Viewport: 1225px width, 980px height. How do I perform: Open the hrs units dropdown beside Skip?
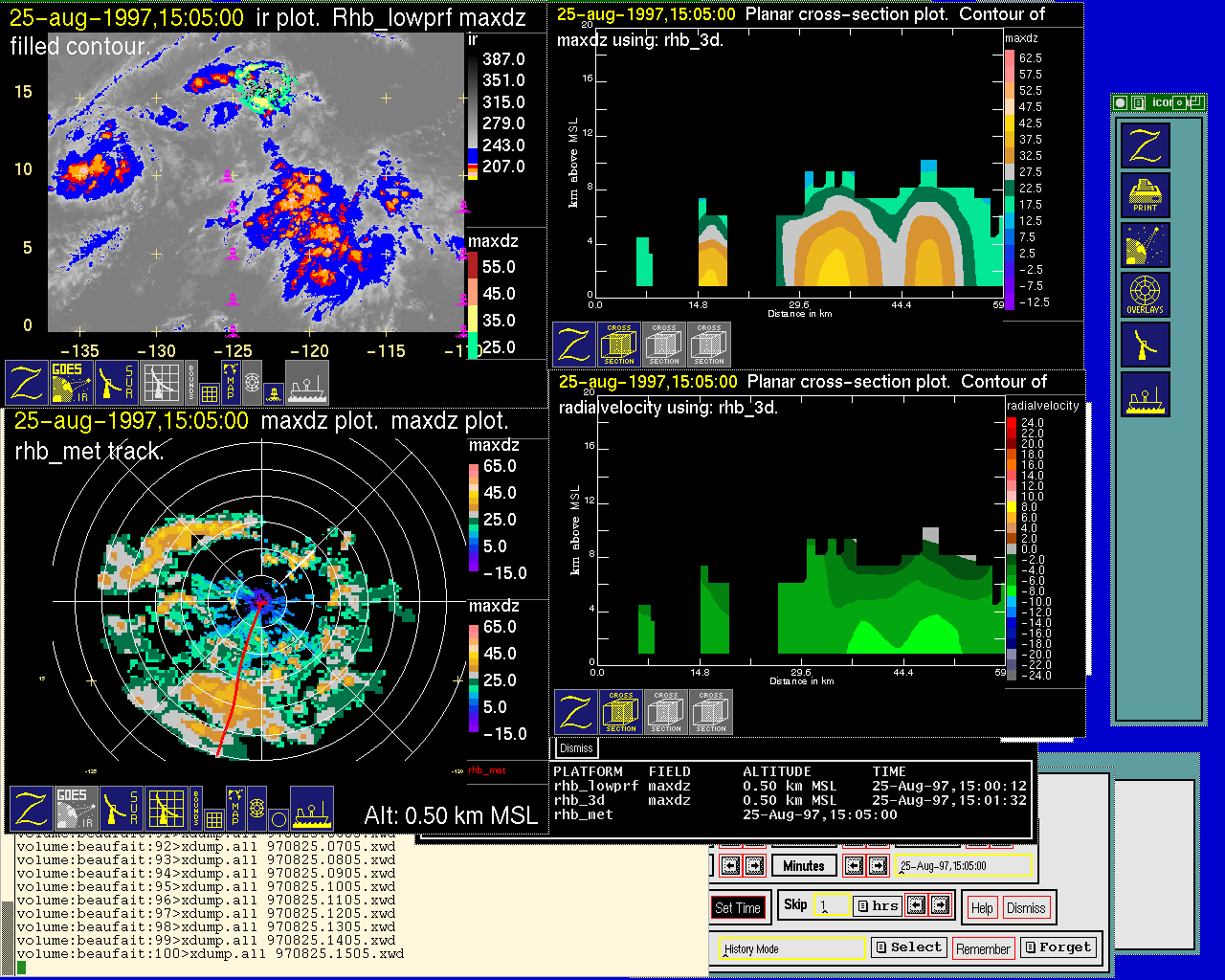(x=878, y=905)
